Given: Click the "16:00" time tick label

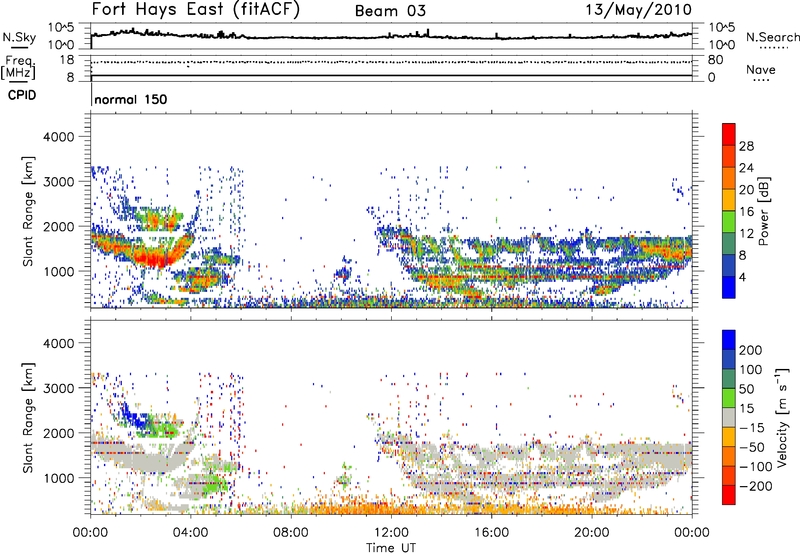Looking at the screenshot, I should pos(491,533).
